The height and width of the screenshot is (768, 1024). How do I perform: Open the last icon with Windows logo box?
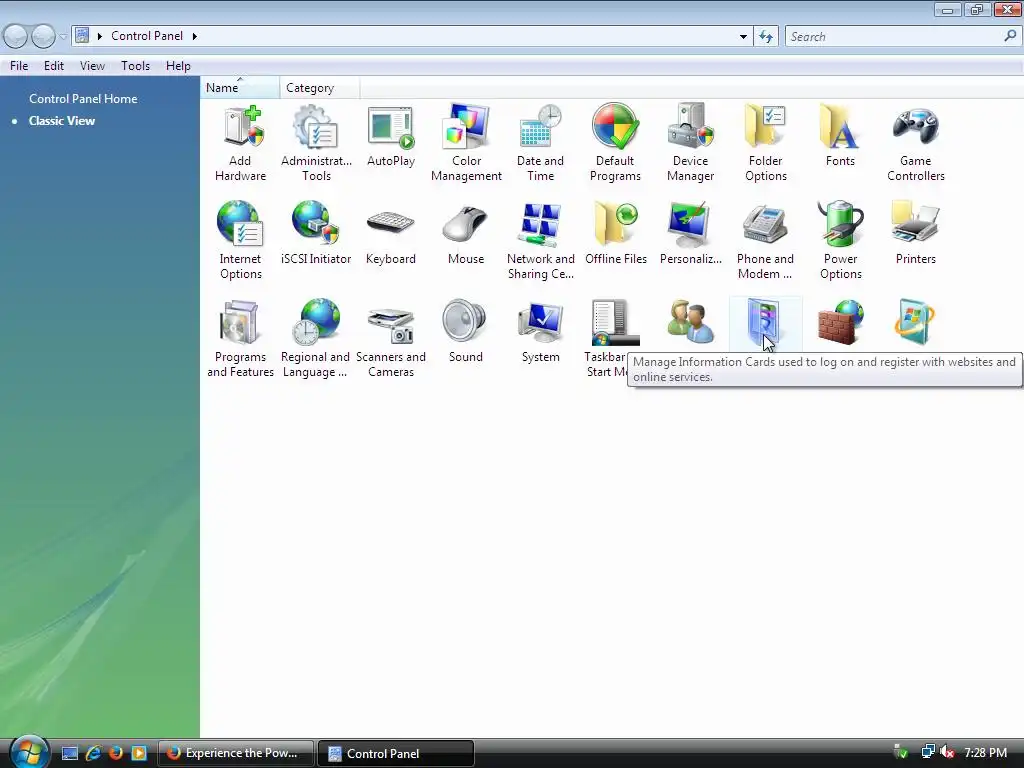point(916,322)
